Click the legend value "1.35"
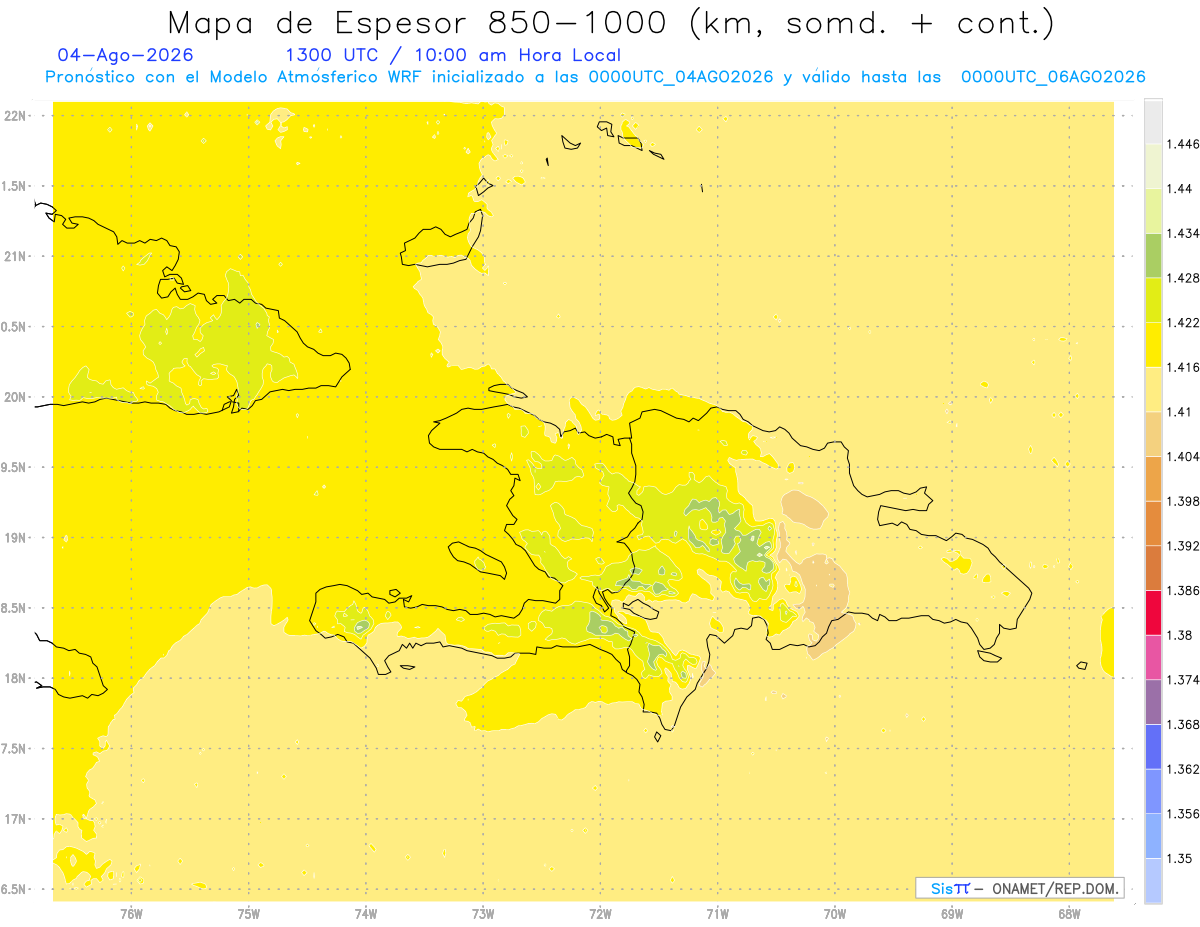 [1179, 859]
